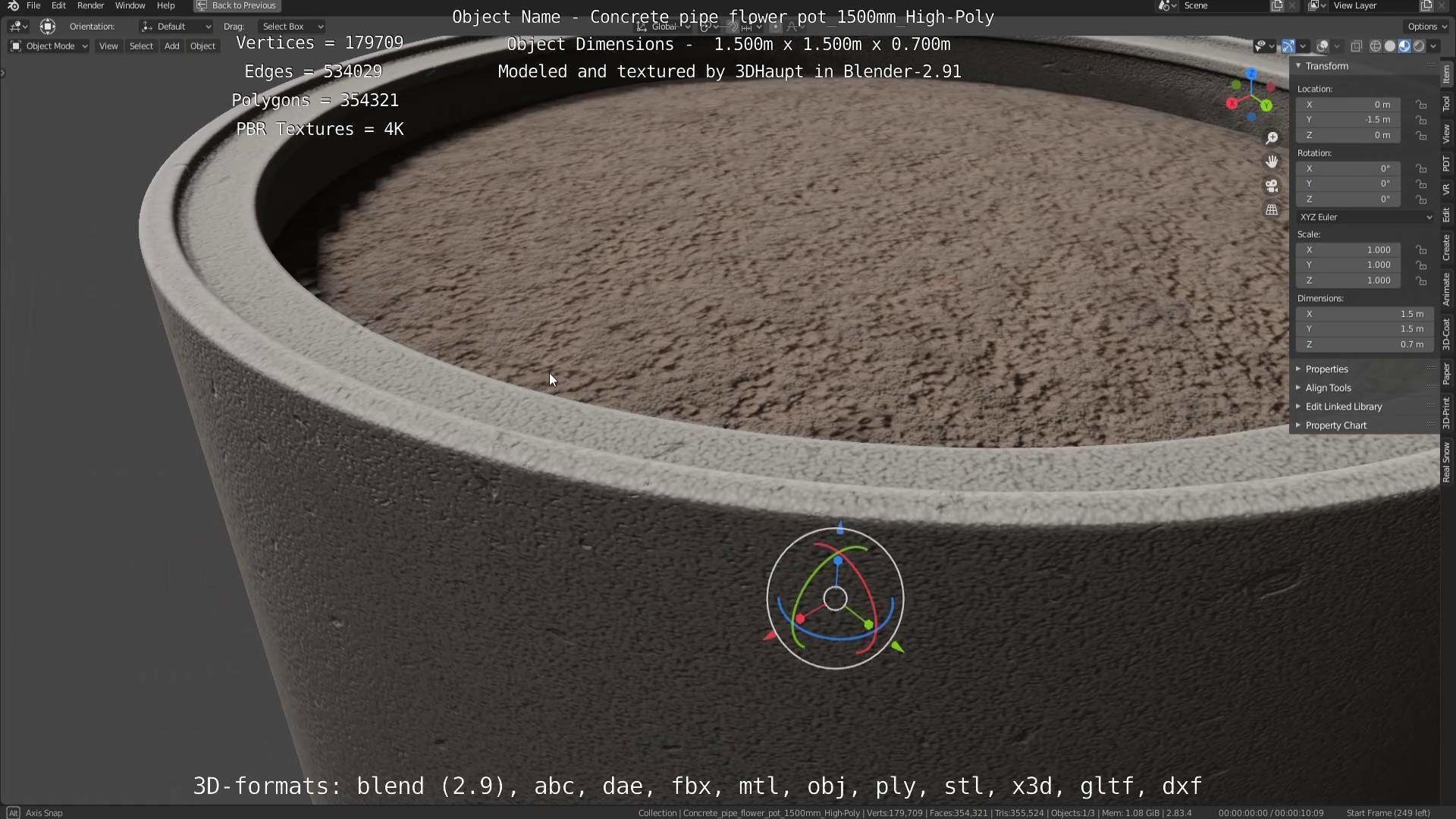Screen dimensions: 1456x819
Task: Expand the Align Tools panel
Action: click(x=1328, y=388)
